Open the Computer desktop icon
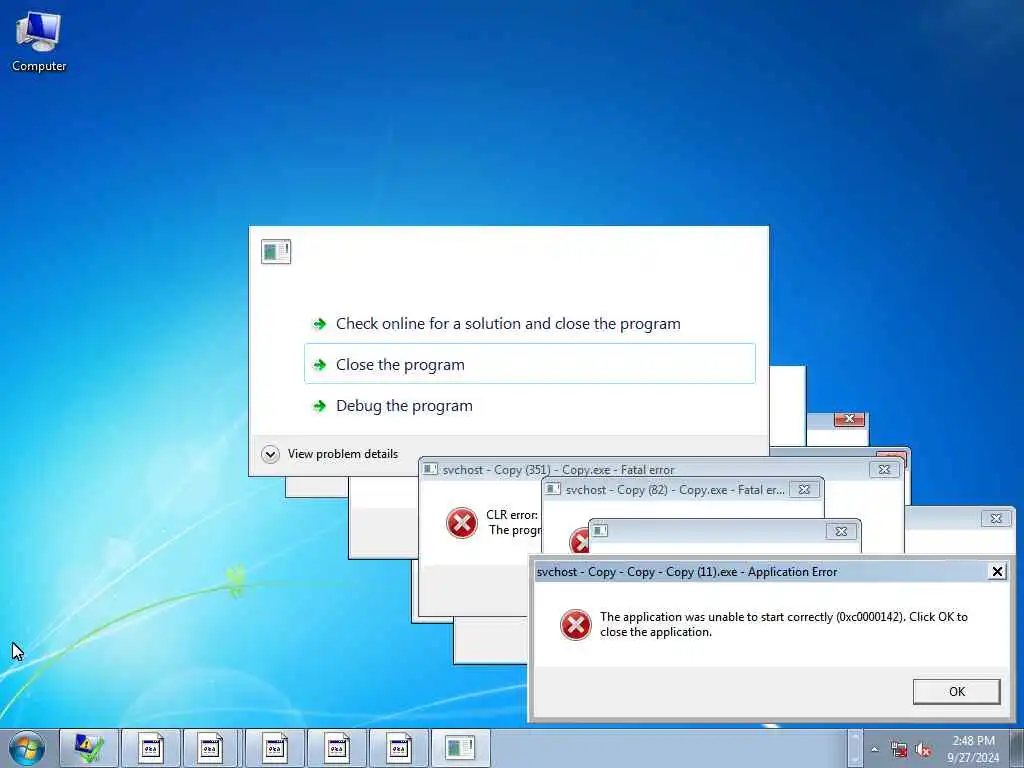The width and height of the screenshot is (1024, 768). (39, 41)
